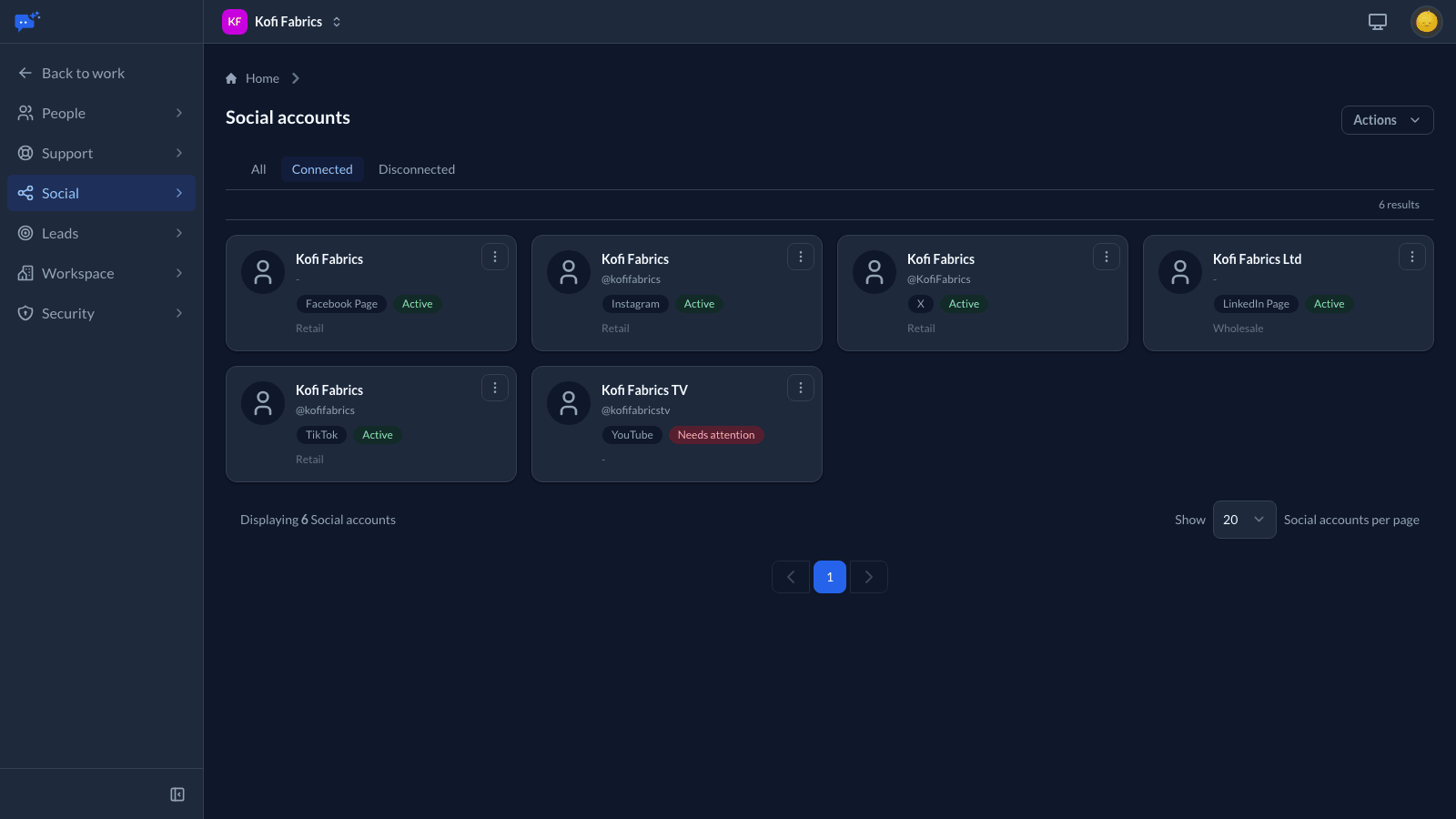
Task: Open the Actions dropdown
Action: tap(1387, 120)
